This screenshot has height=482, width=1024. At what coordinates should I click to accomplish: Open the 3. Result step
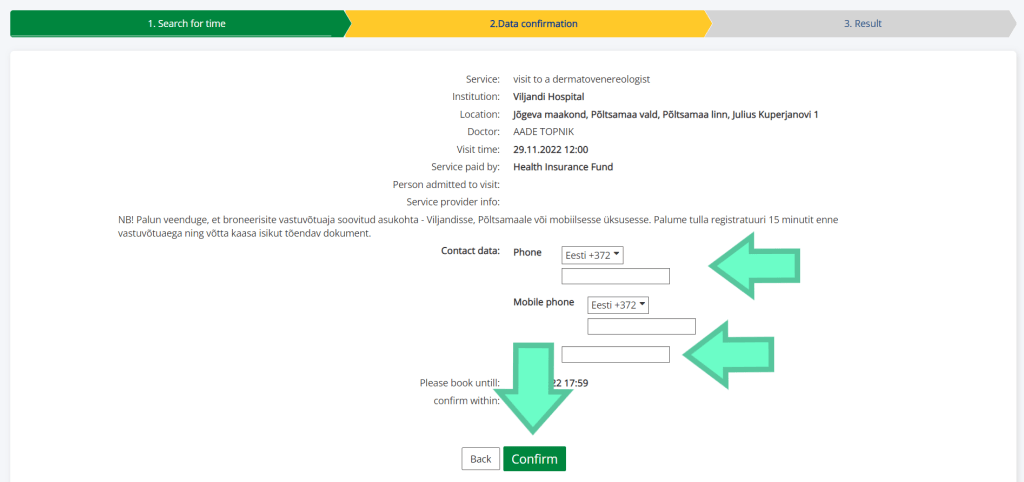tap(862, 24)
